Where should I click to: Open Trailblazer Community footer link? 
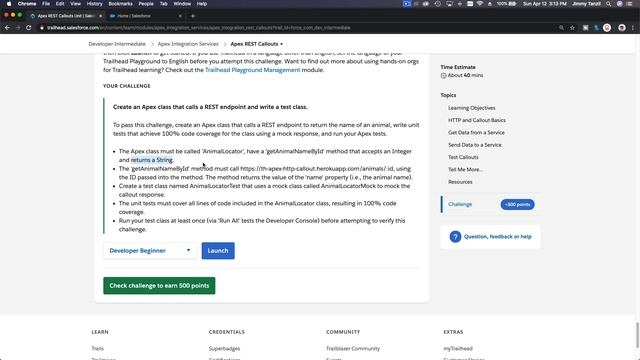(x=353, y=349)
